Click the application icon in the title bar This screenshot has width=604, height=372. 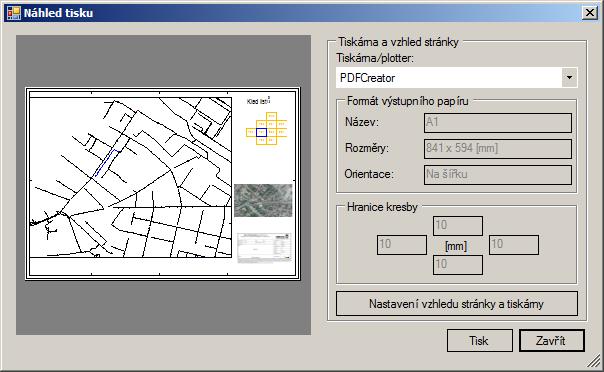(x=14, y=13)
